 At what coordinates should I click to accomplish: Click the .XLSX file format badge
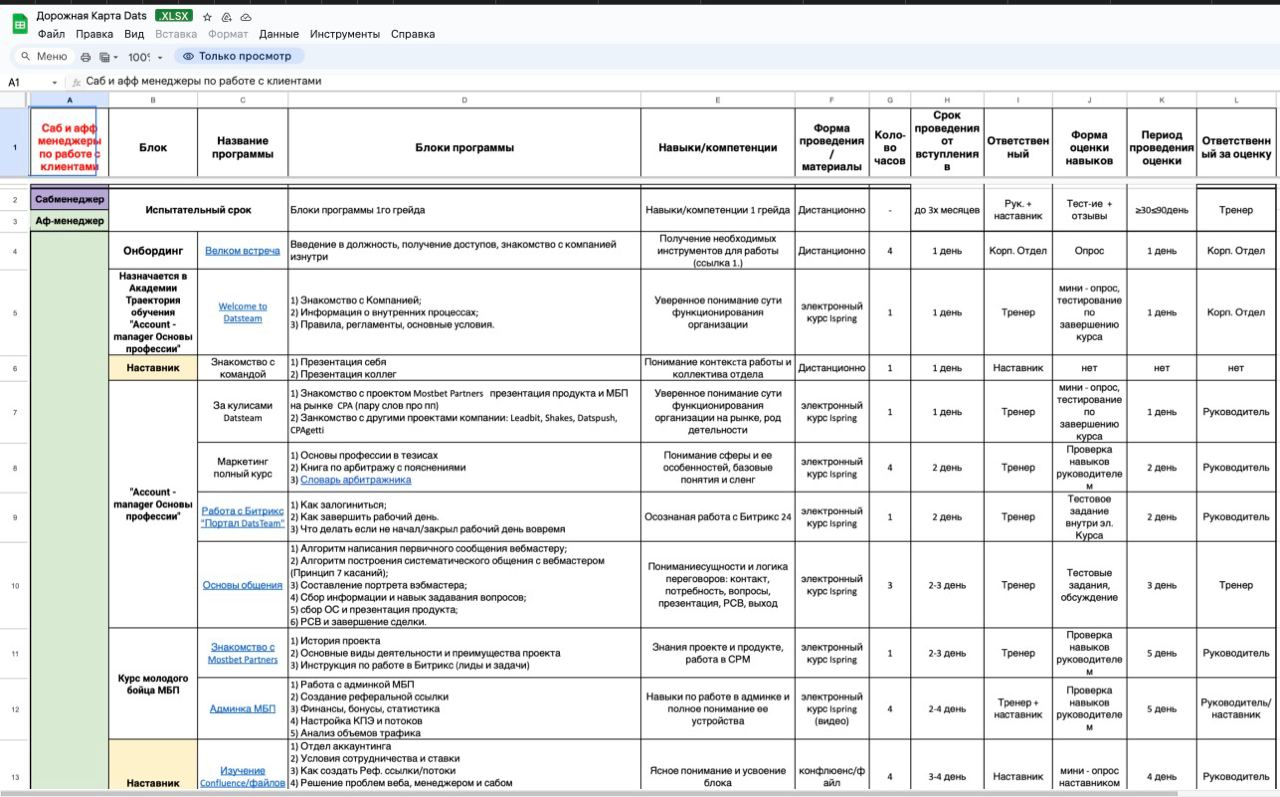tap(174, 16)
